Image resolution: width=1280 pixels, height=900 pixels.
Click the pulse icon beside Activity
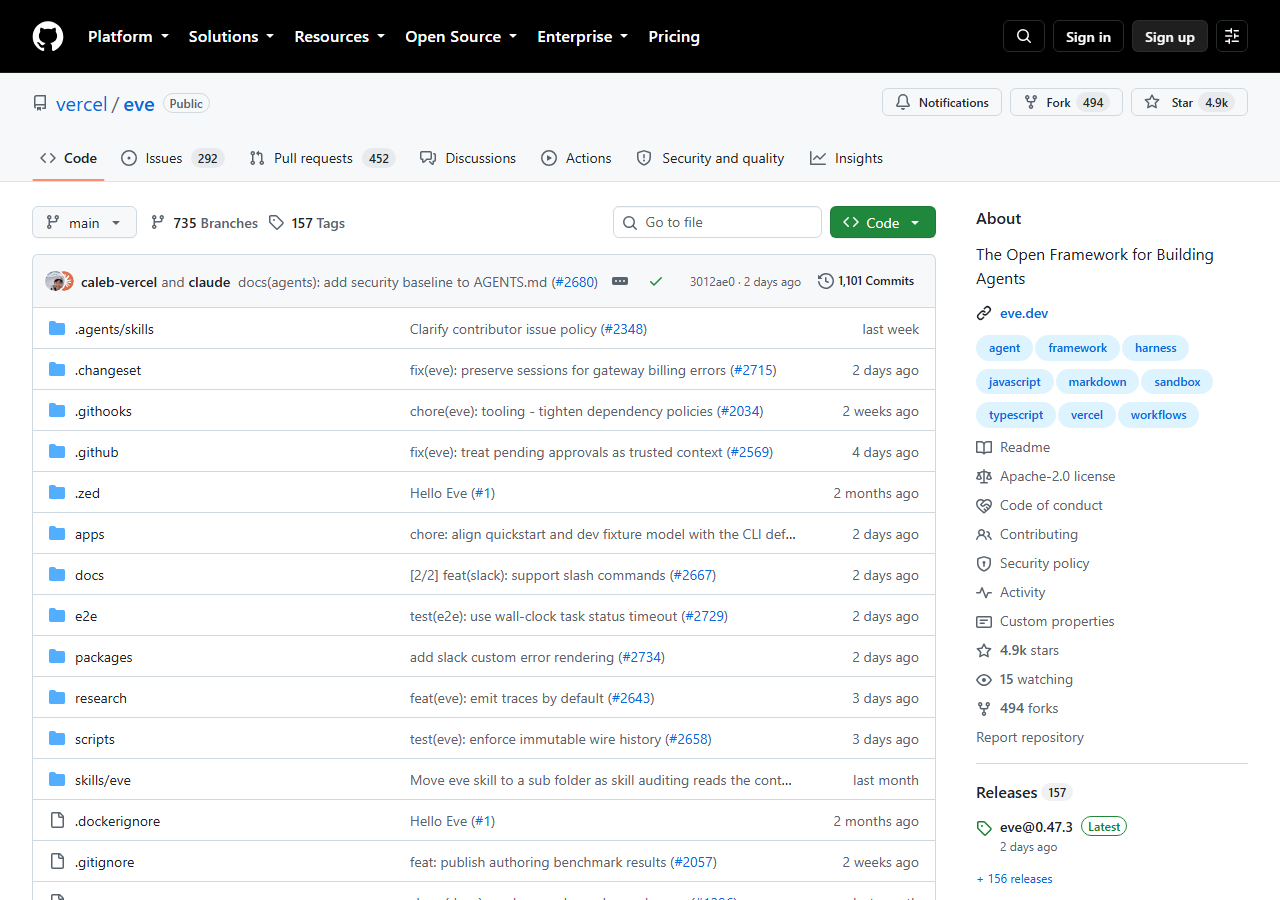(984, 592)
